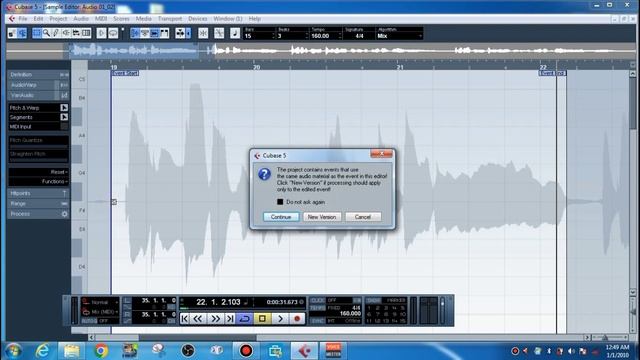Screen dimensions: 640x360
Task: Tick the Do not ask again checkbox
Action: pyautogui.click(x=280, y=202)
